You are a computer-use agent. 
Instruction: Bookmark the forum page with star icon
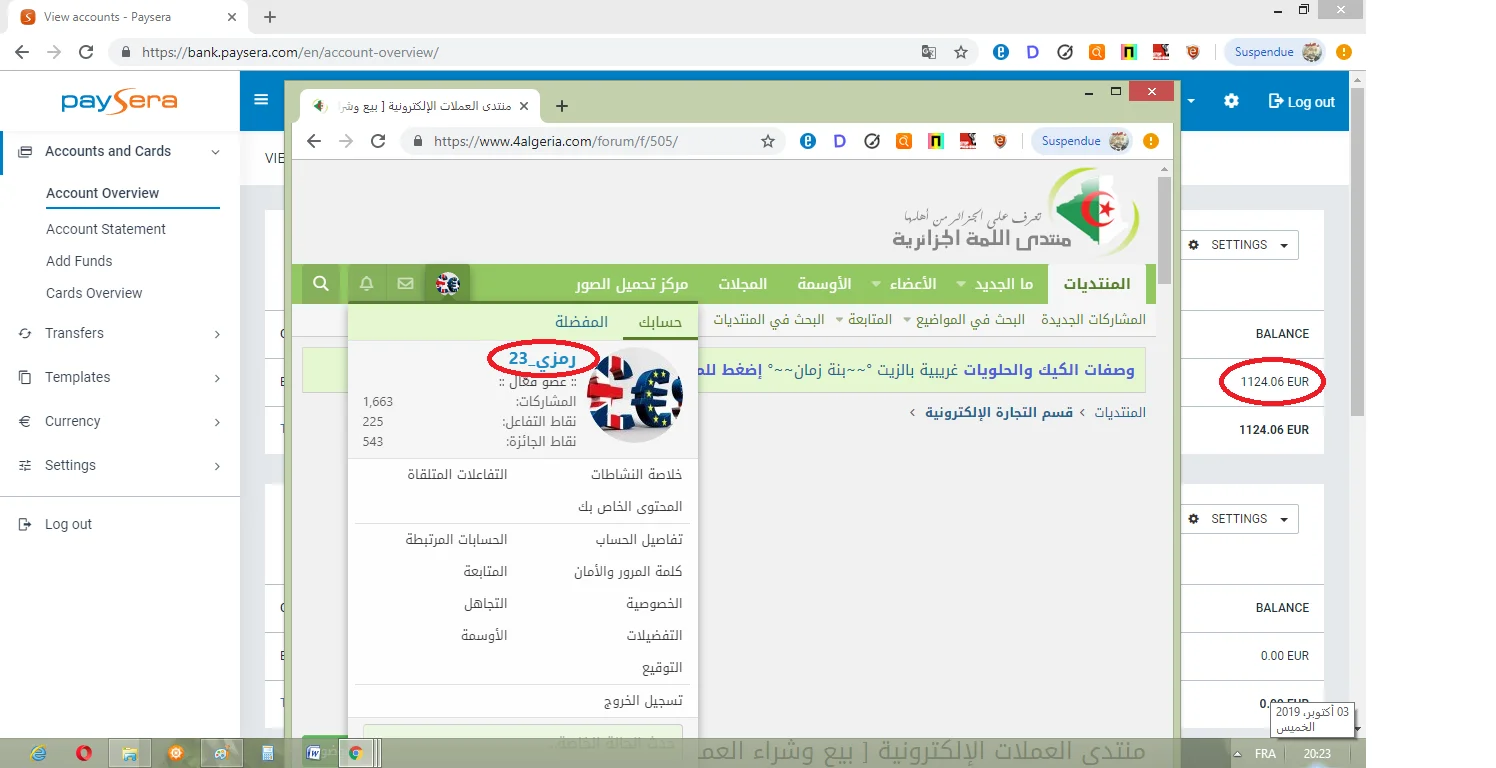click(x=768, y=141)
